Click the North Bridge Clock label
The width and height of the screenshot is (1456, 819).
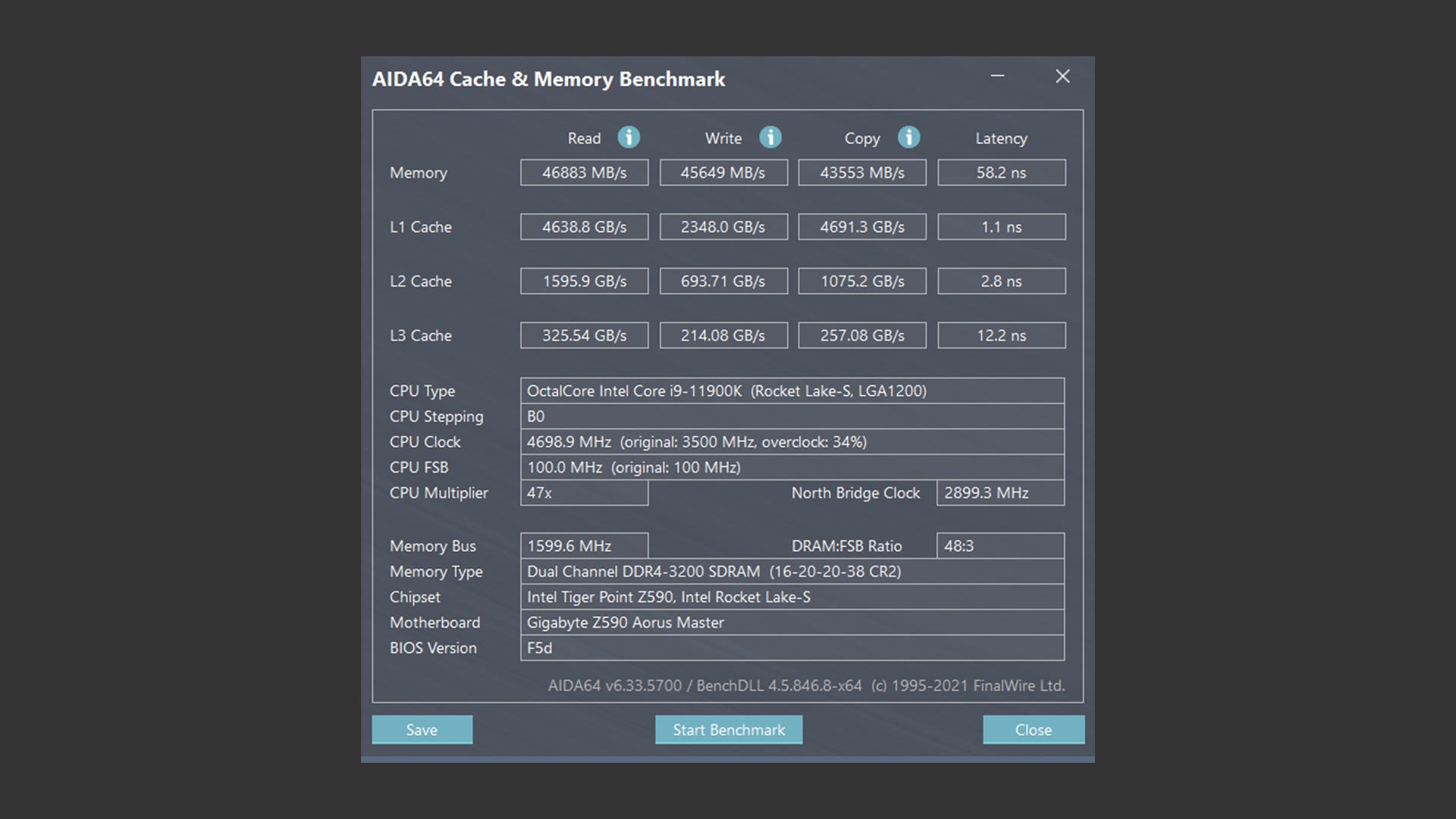tap(855, 493)
